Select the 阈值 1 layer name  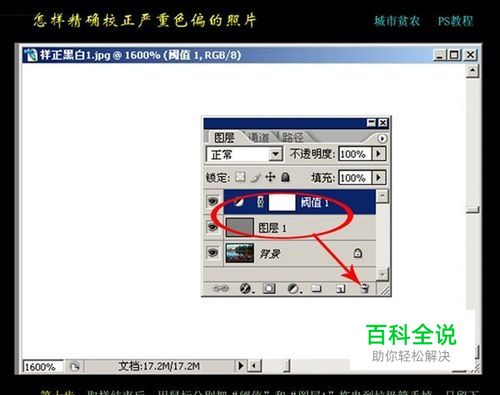[315, 202]
